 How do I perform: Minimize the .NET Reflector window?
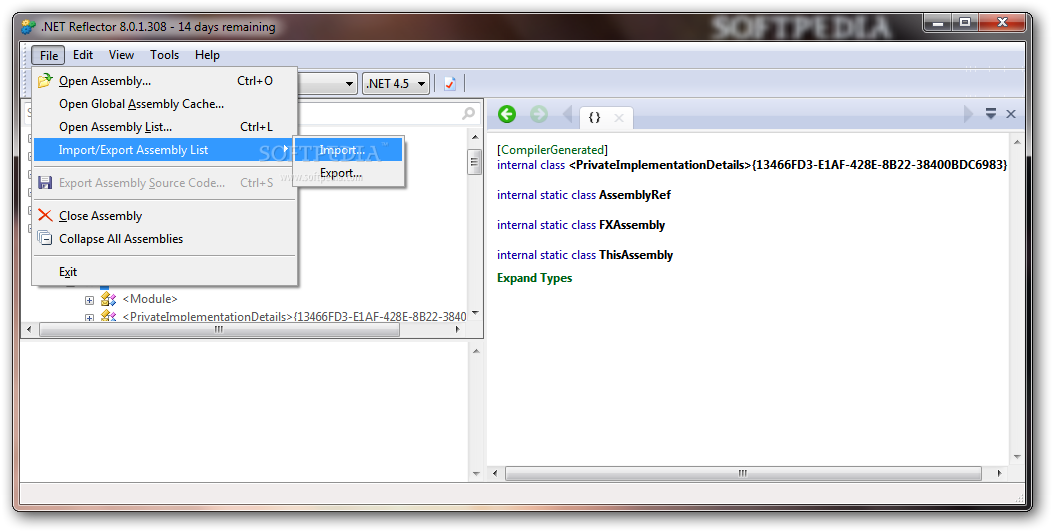937,23
